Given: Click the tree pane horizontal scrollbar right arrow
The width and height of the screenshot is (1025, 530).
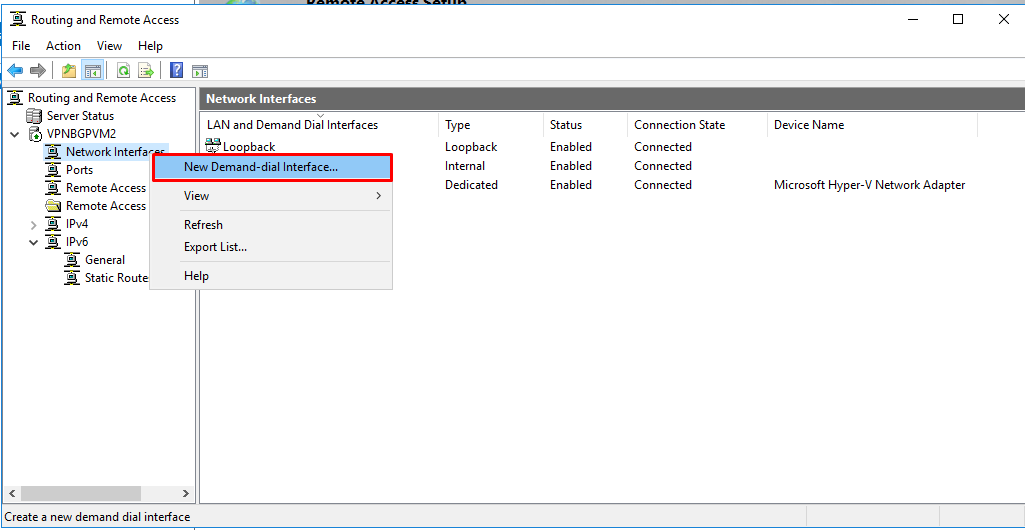Looking at the screenshot, I should click(185, 494).
